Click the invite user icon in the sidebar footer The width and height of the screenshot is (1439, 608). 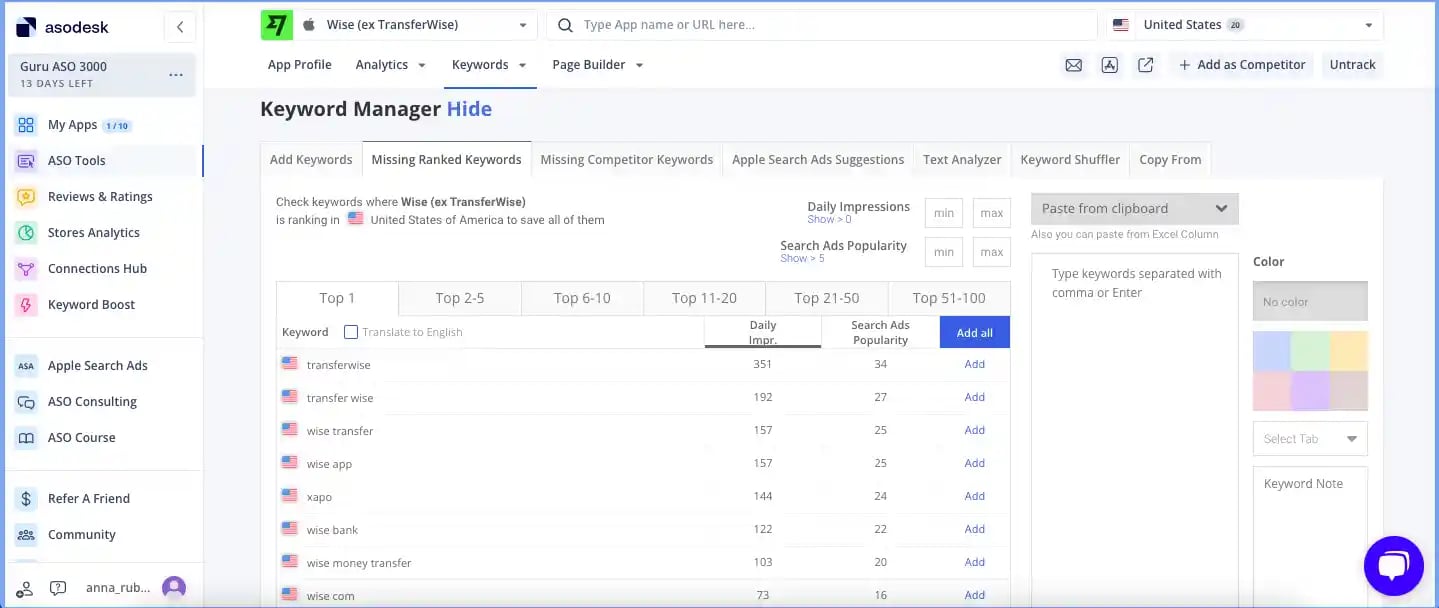[x=25, y=588]
